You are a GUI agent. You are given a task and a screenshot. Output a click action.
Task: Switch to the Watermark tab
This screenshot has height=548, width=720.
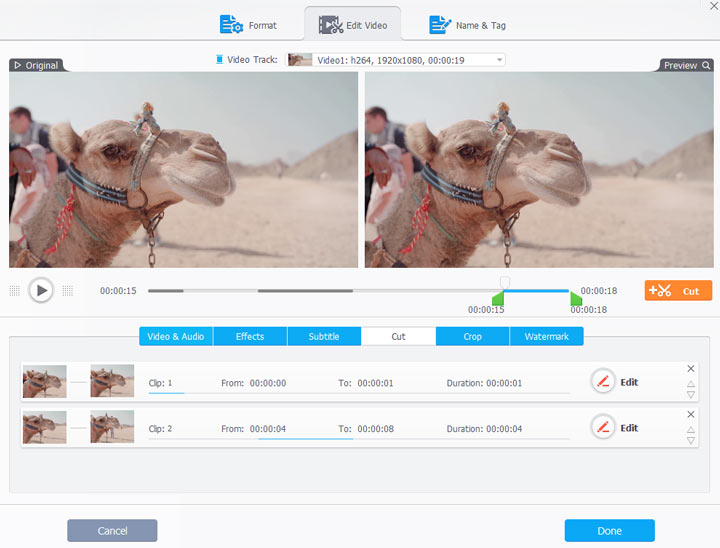547,336
